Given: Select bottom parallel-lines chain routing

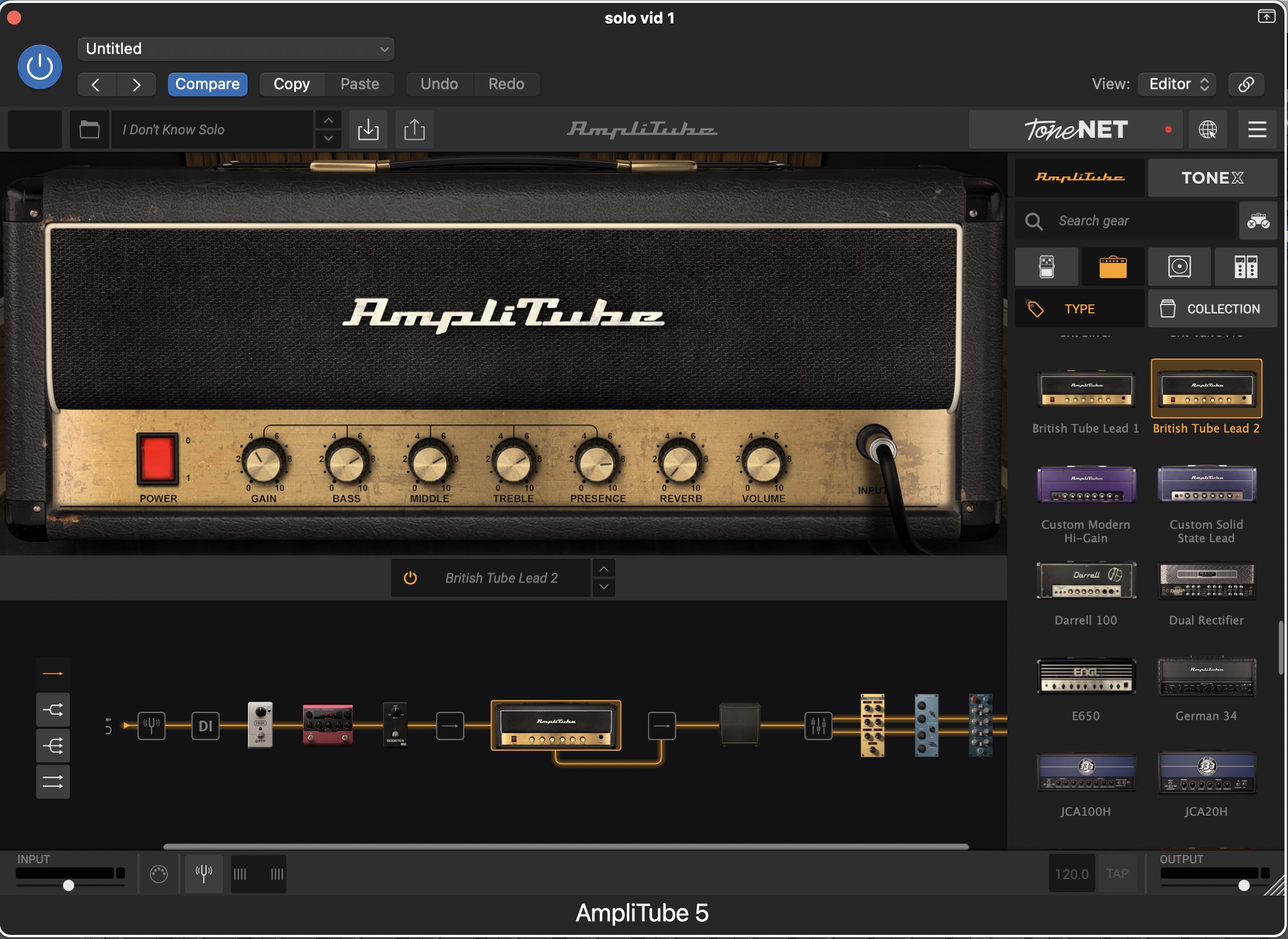Looking at the screenshot, I should pos(53,782).
